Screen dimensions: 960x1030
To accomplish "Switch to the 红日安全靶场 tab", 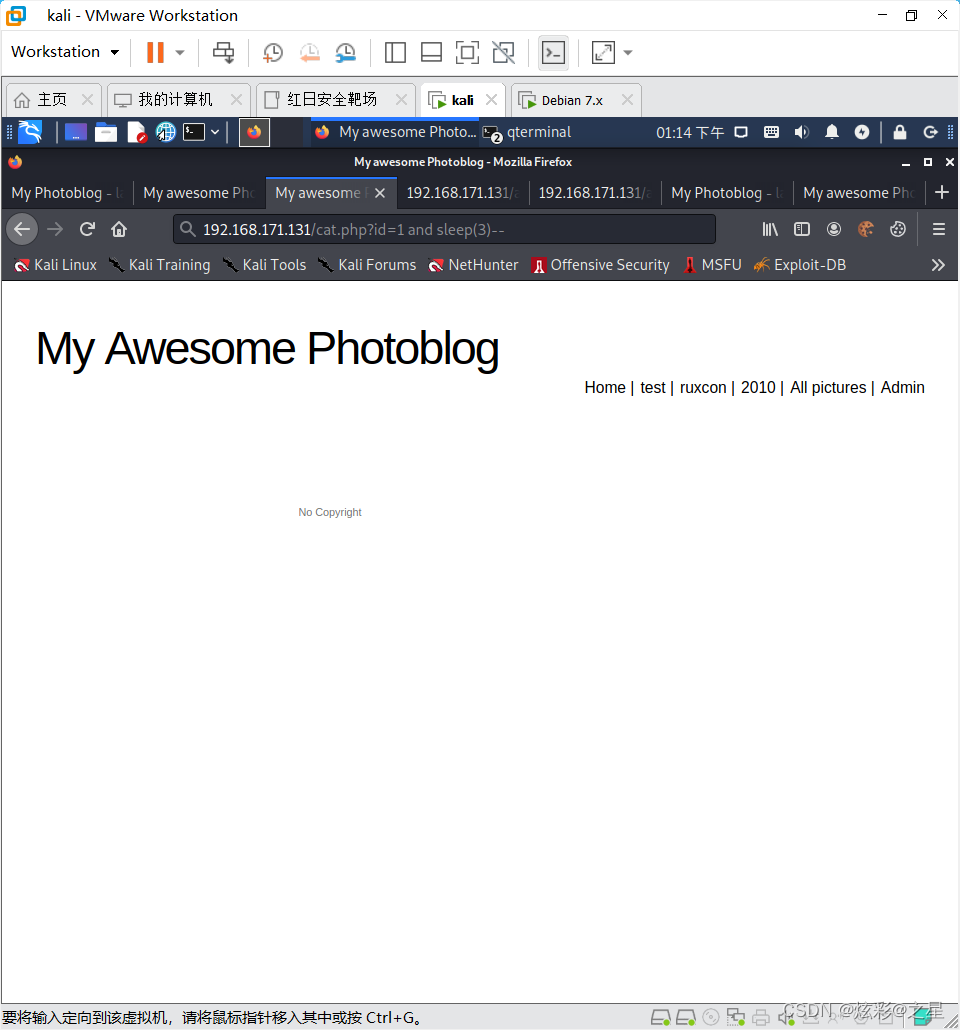I will click(332, 100).
